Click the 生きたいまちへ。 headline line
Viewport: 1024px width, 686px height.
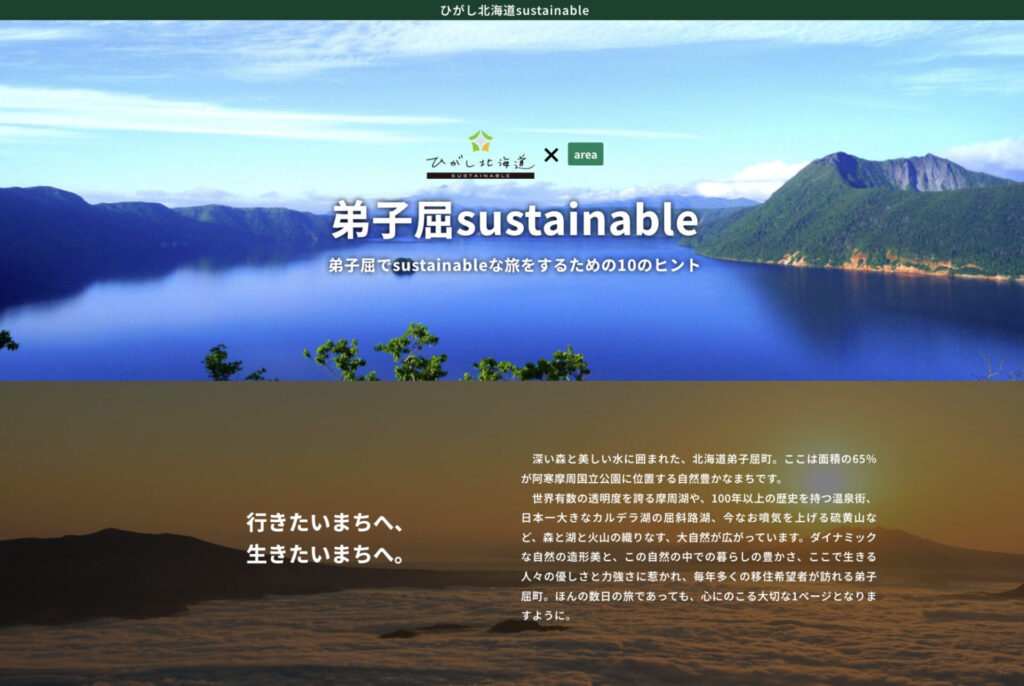[325, 554]
